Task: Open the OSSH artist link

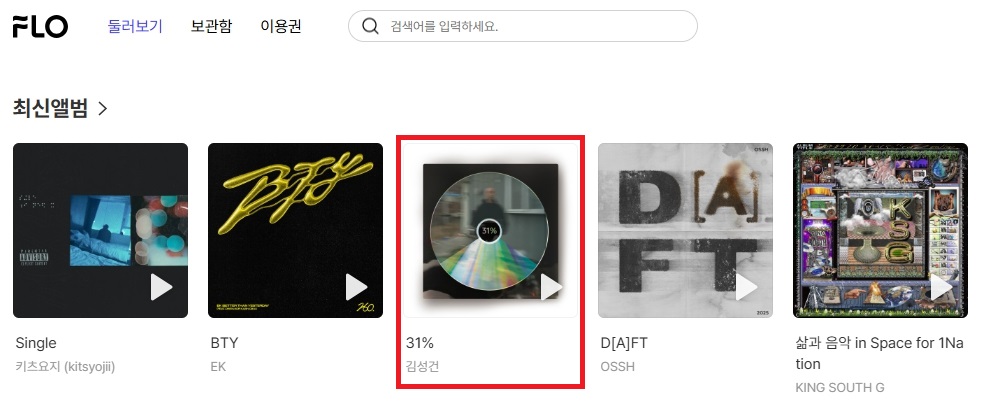Action: click(618, 366)
